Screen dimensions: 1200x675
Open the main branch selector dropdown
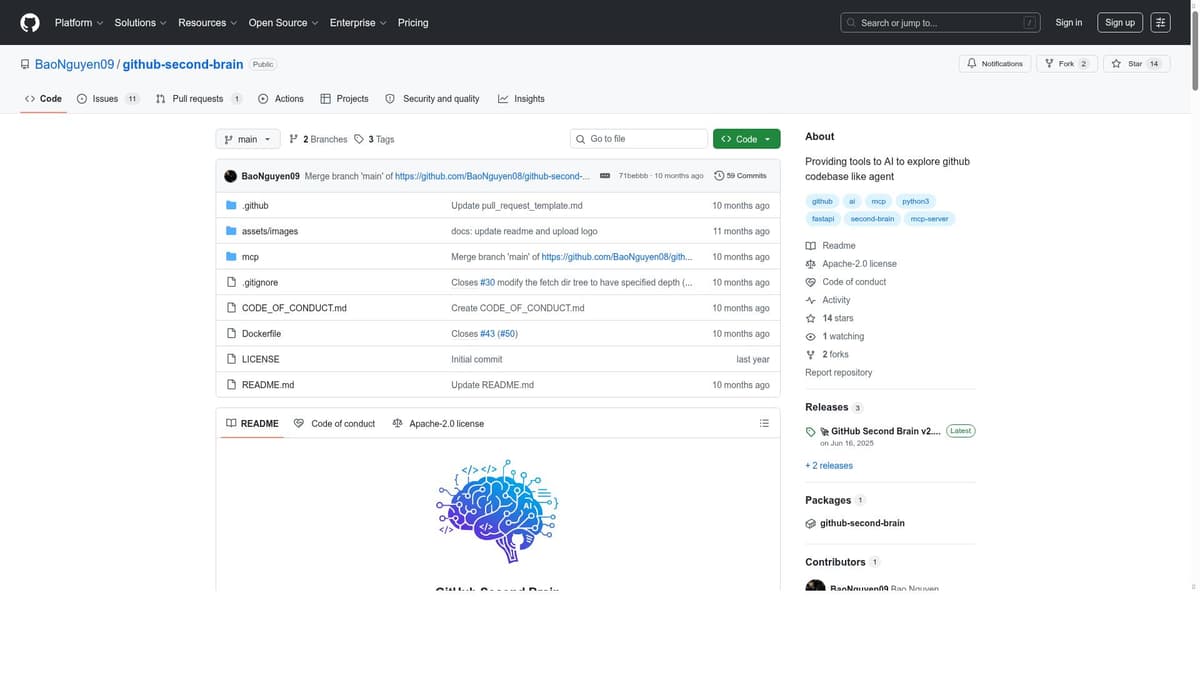click(246, 138)
